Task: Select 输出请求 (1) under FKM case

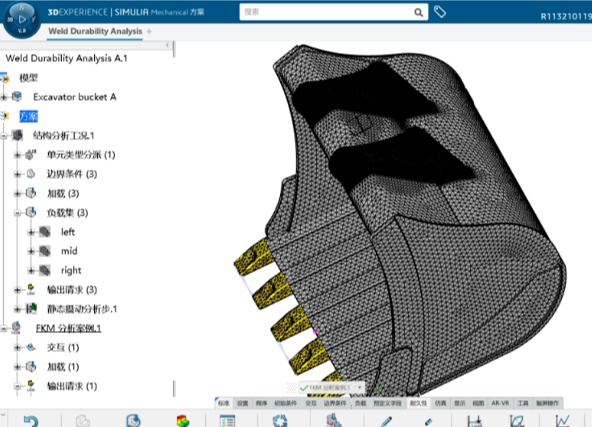Action: pyautogui.click(x=72, y=386)
